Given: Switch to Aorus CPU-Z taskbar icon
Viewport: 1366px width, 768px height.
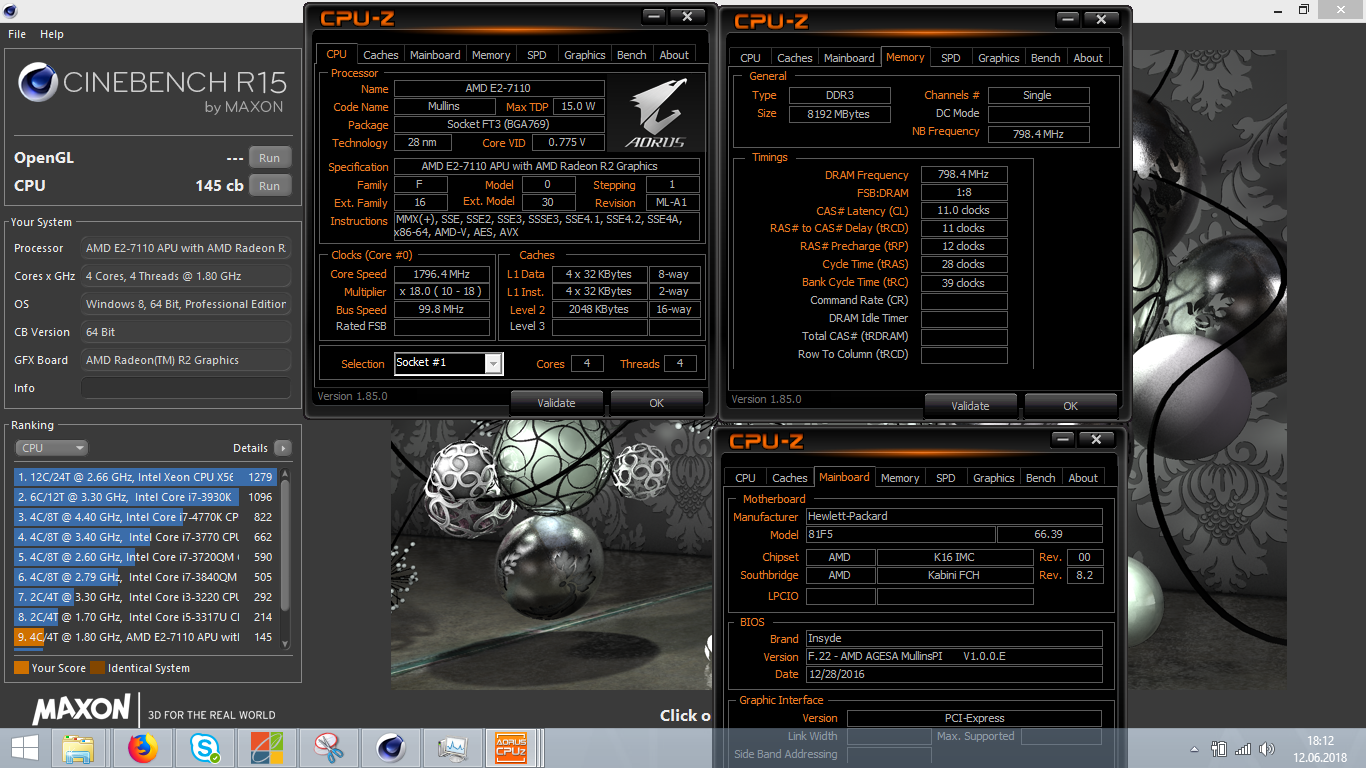Looking at the screenshot, I should click(511, 748).
